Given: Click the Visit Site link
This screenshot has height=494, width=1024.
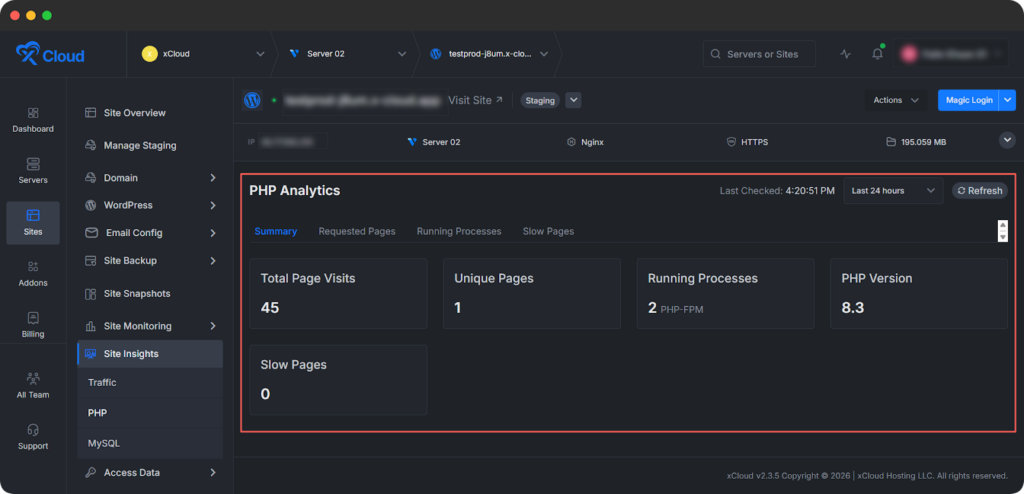Looking at the screenshot, I should [x=476, y=100].
